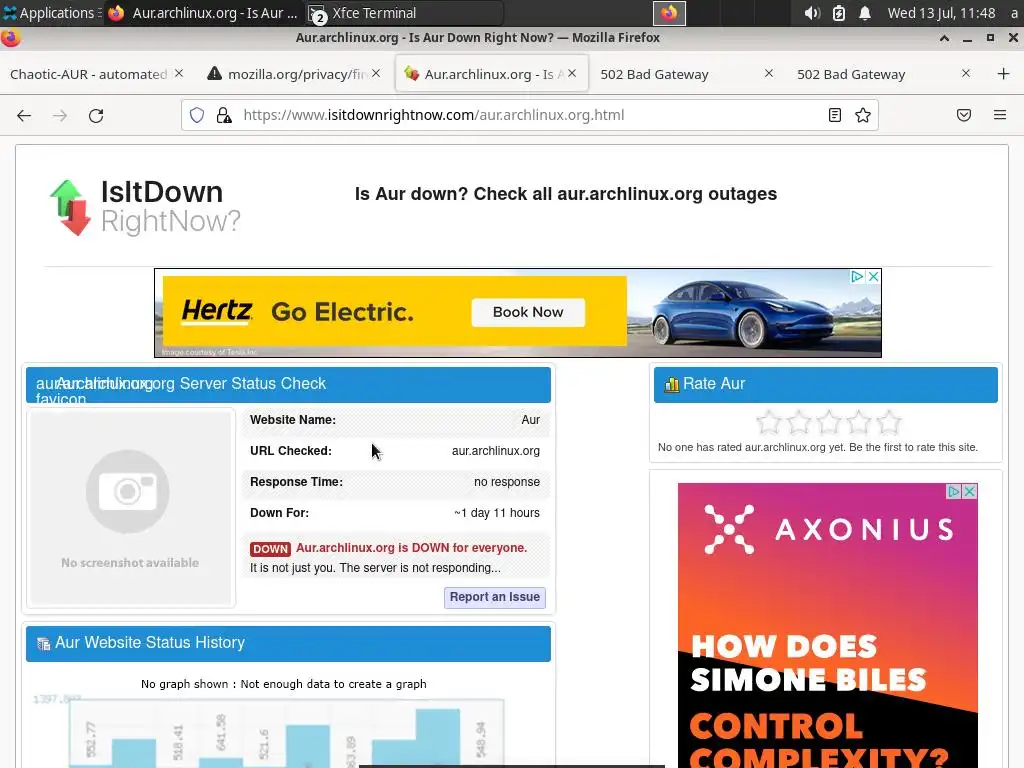Switch to Xfce Terminal in taskbar
This screenshot has height=768, width=1024.
pyautogui.click(x=405, y=13)
